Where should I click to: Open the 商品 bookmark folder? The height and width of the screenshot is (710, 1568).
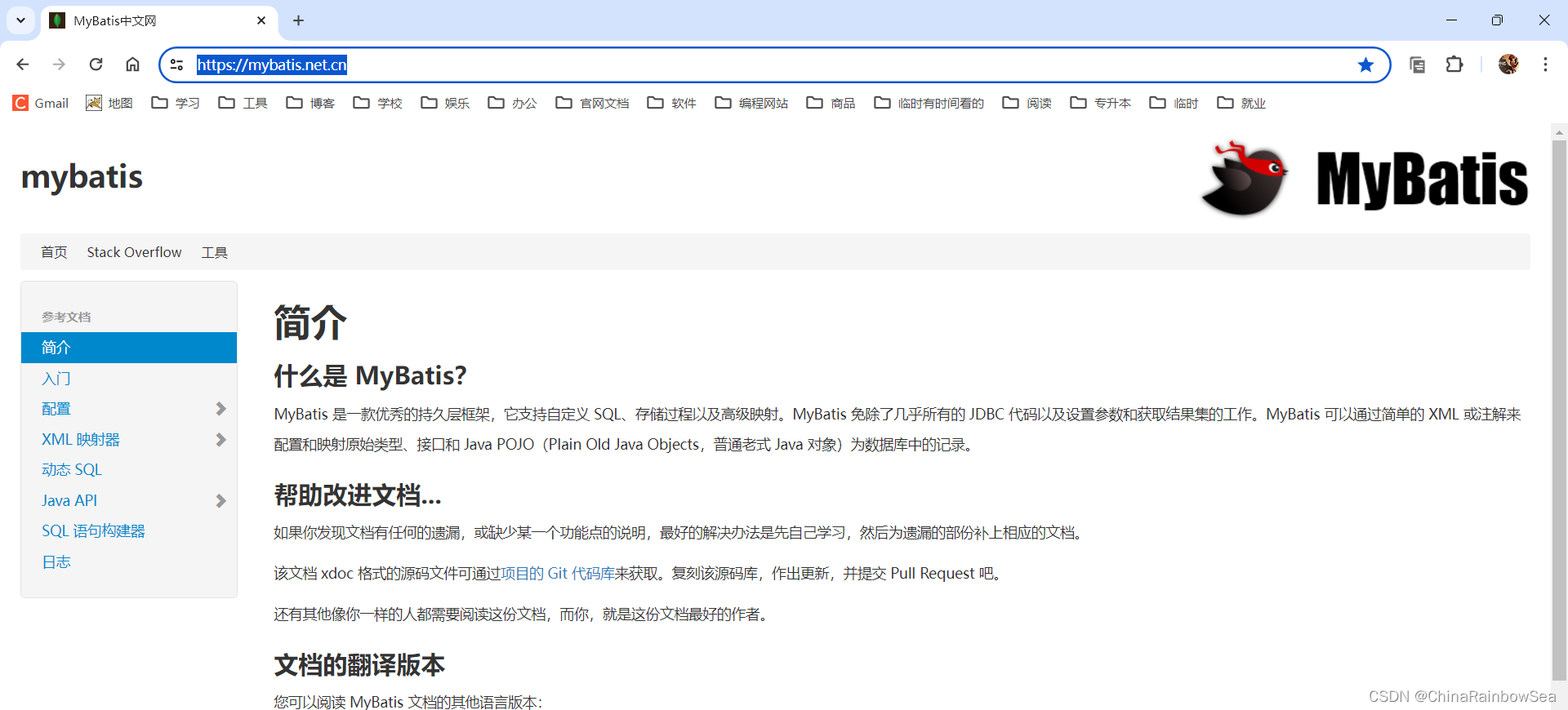831,103
